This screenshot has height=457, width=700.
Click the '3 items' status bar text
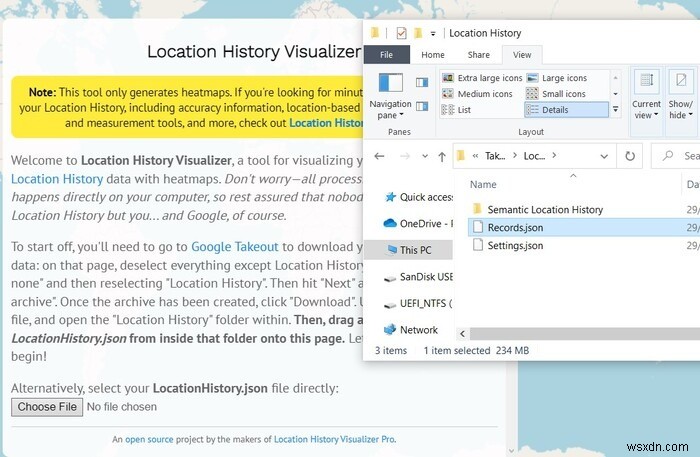click(391, 351)
